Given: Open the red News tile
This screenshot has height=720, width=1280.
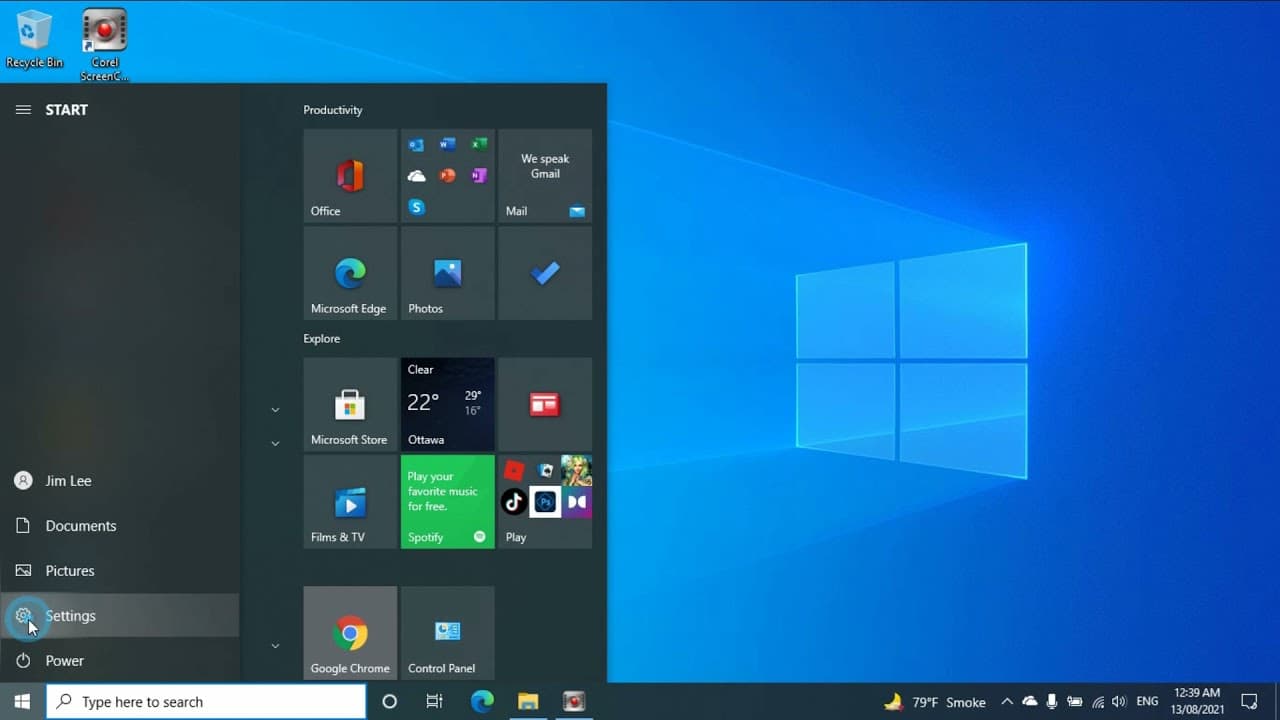Looking at the screenshot, I should [x=545, y=404].
